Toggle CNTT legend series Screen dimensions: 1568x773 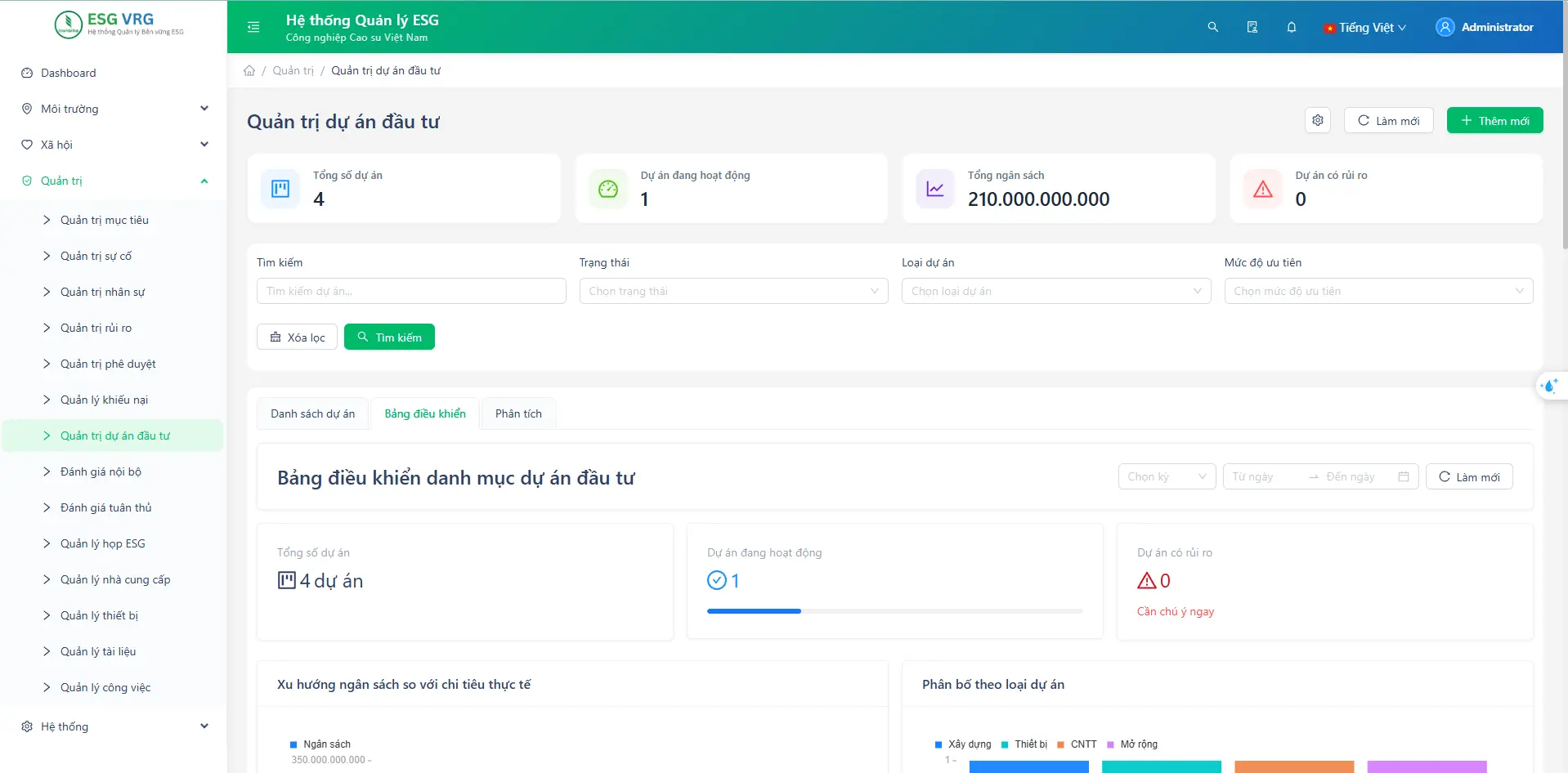(1077, 744)
